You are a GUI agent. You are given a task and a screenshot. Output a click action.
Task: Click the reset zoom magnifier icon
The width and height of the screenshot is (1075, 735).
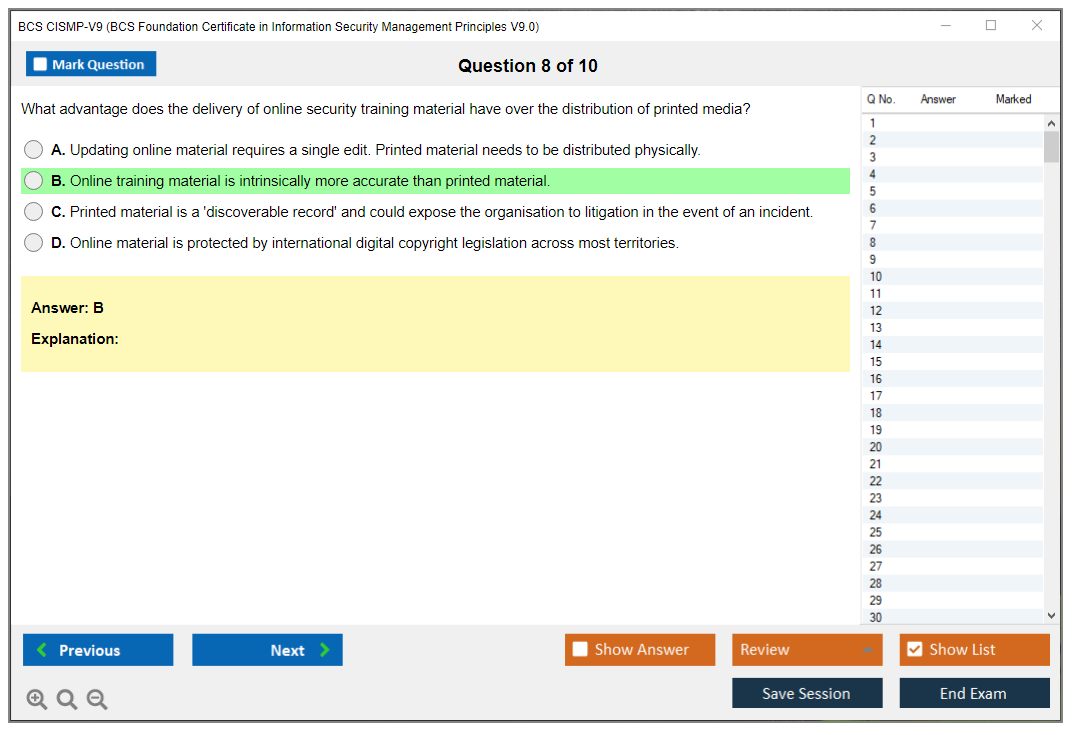[x=67, y=699]
